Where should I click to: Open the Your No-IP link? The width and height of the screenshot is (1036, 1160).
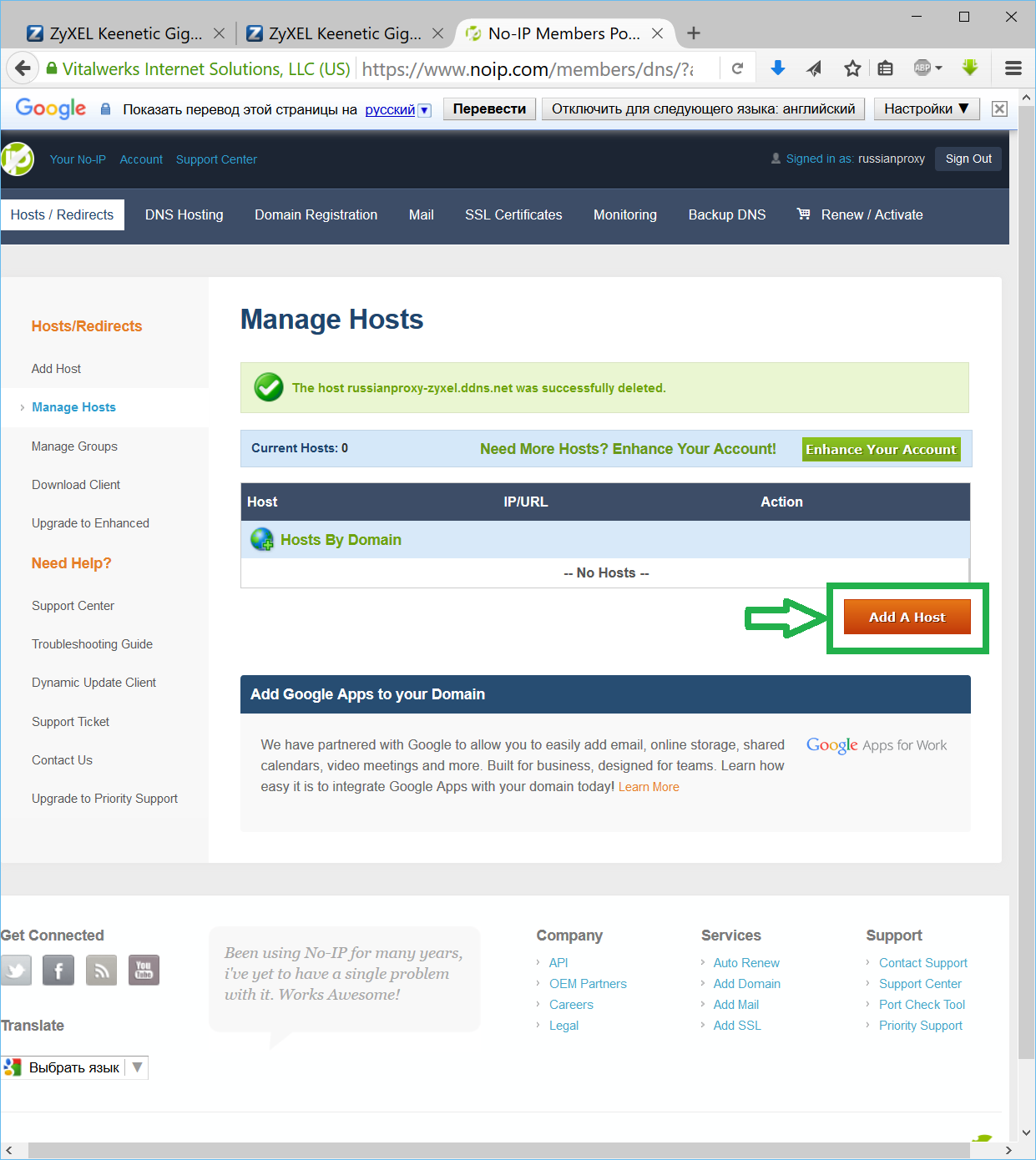[78, 159]
